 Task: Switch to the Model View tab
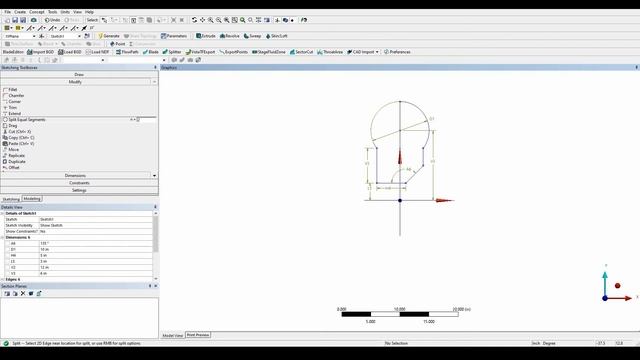click(173, 336)
